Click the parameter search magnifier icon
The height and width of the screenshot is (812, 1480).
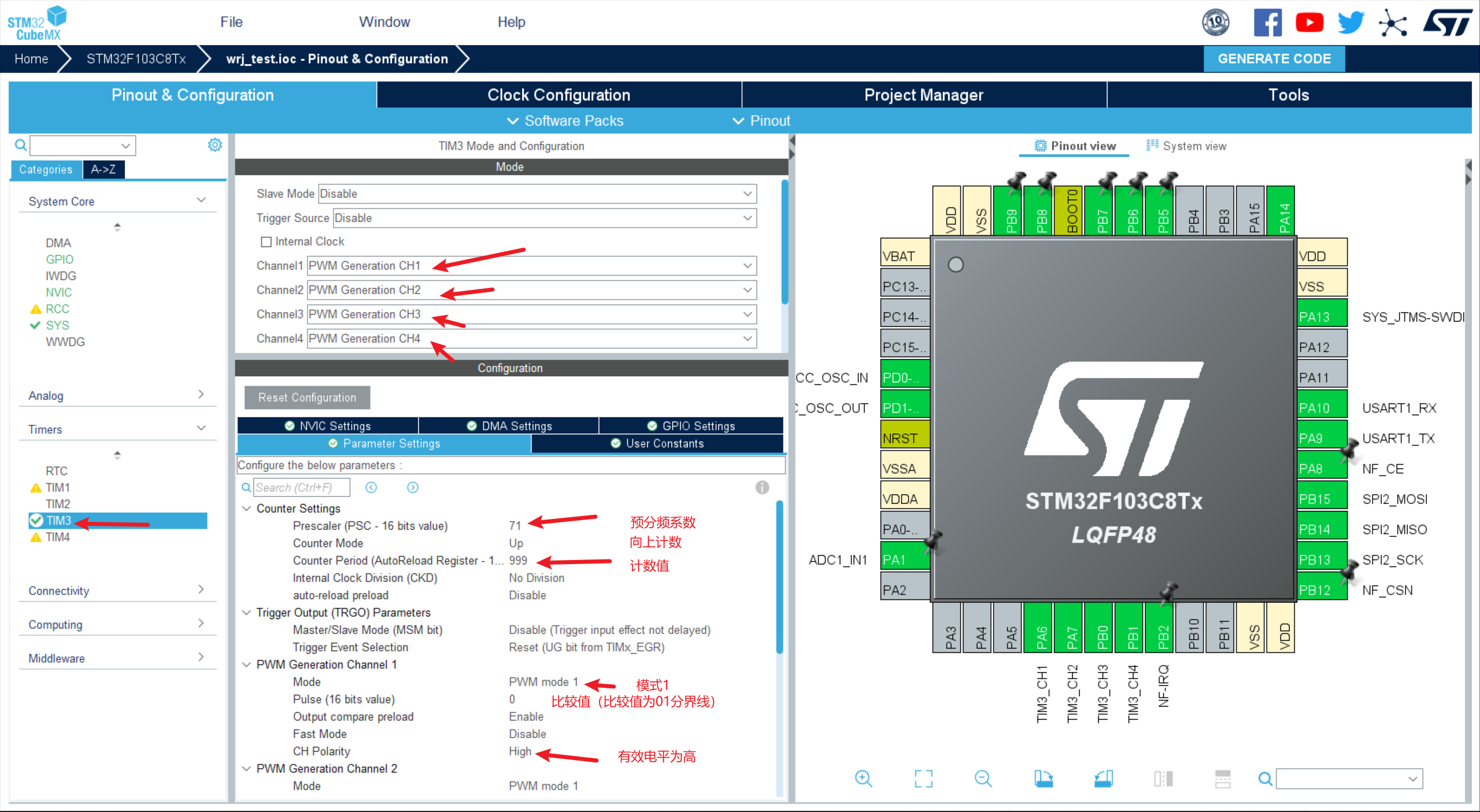click(x=246, y=487)
